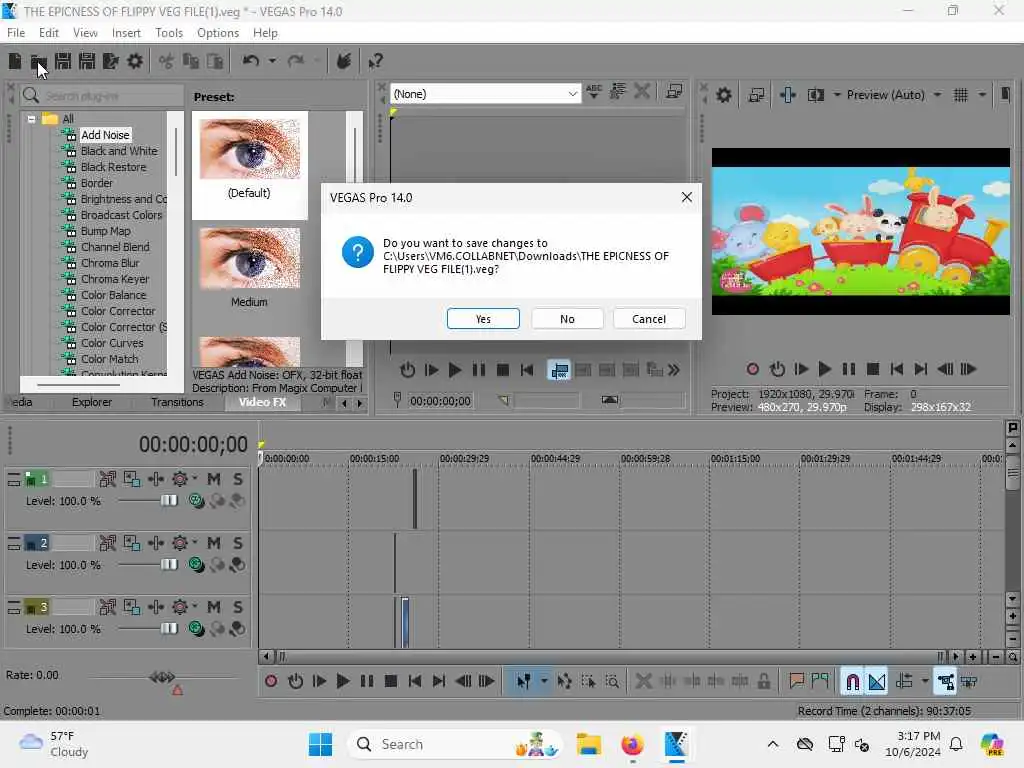Select the Medium noise preset
This screenshot has width=1024, height=768.
(x=249, y=268)
